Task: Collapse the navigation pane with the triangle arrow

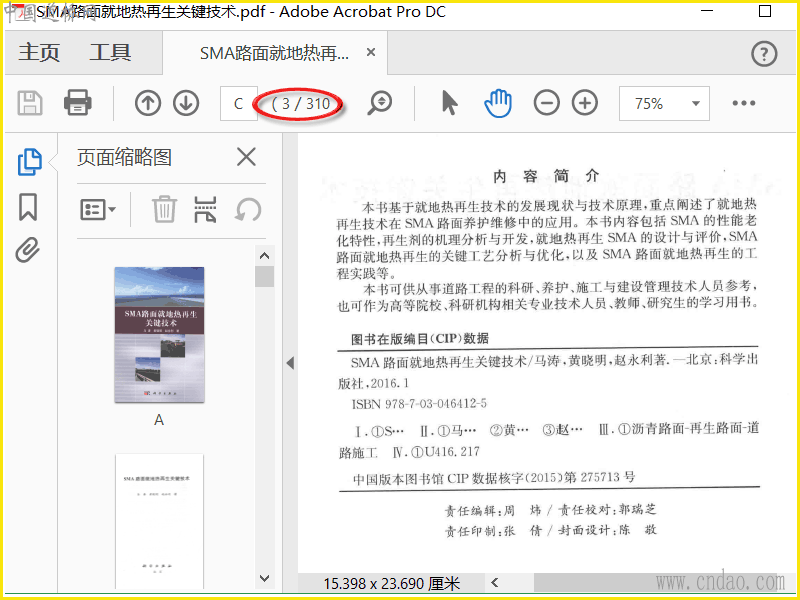Action: (x=290, y=363)
